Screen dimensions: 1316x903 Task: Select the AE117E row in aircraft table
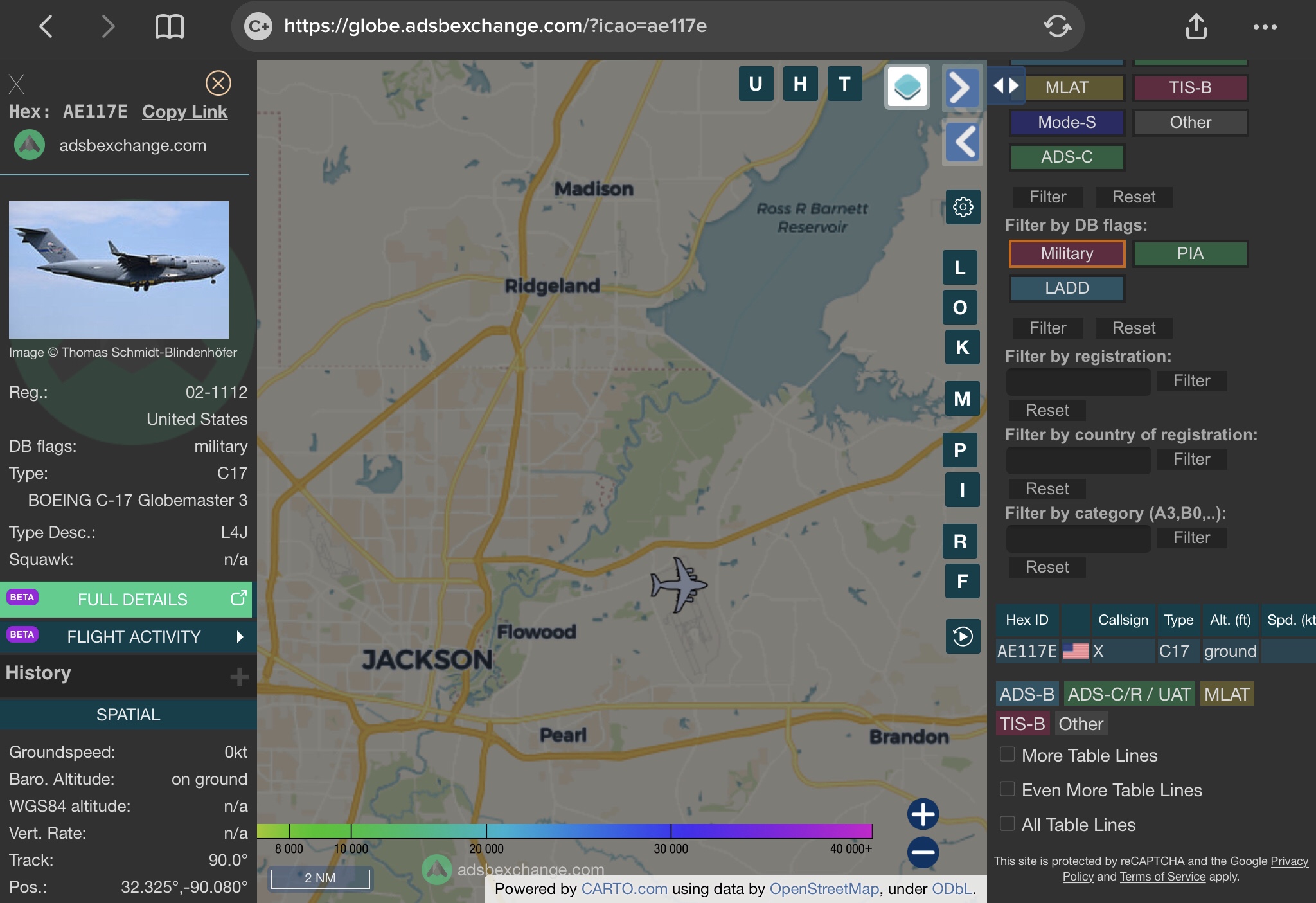pos(1155,651)
